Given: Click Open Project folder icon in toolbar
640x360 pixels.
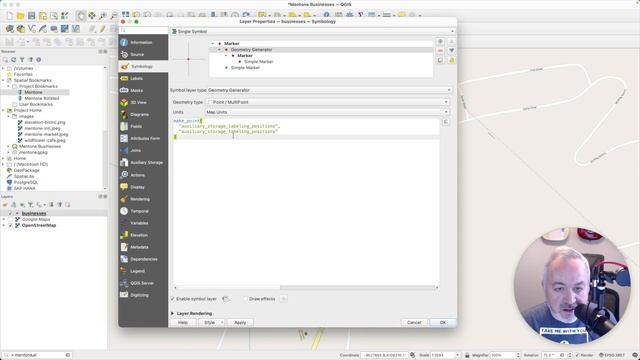Looking at the screenshot, I should click(x=20, y=16).
